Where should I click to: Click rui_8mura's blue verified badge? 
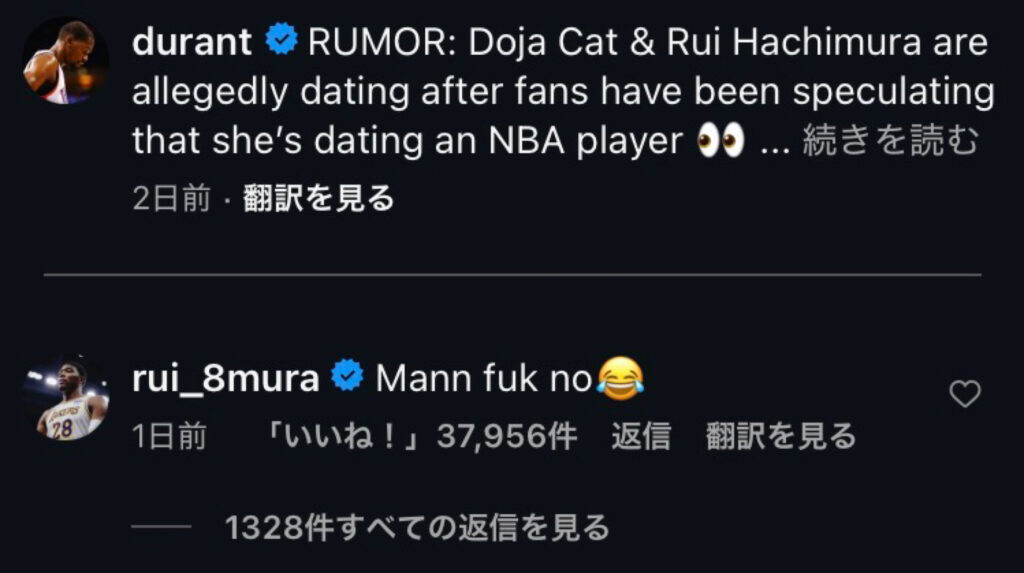(346, 378)
